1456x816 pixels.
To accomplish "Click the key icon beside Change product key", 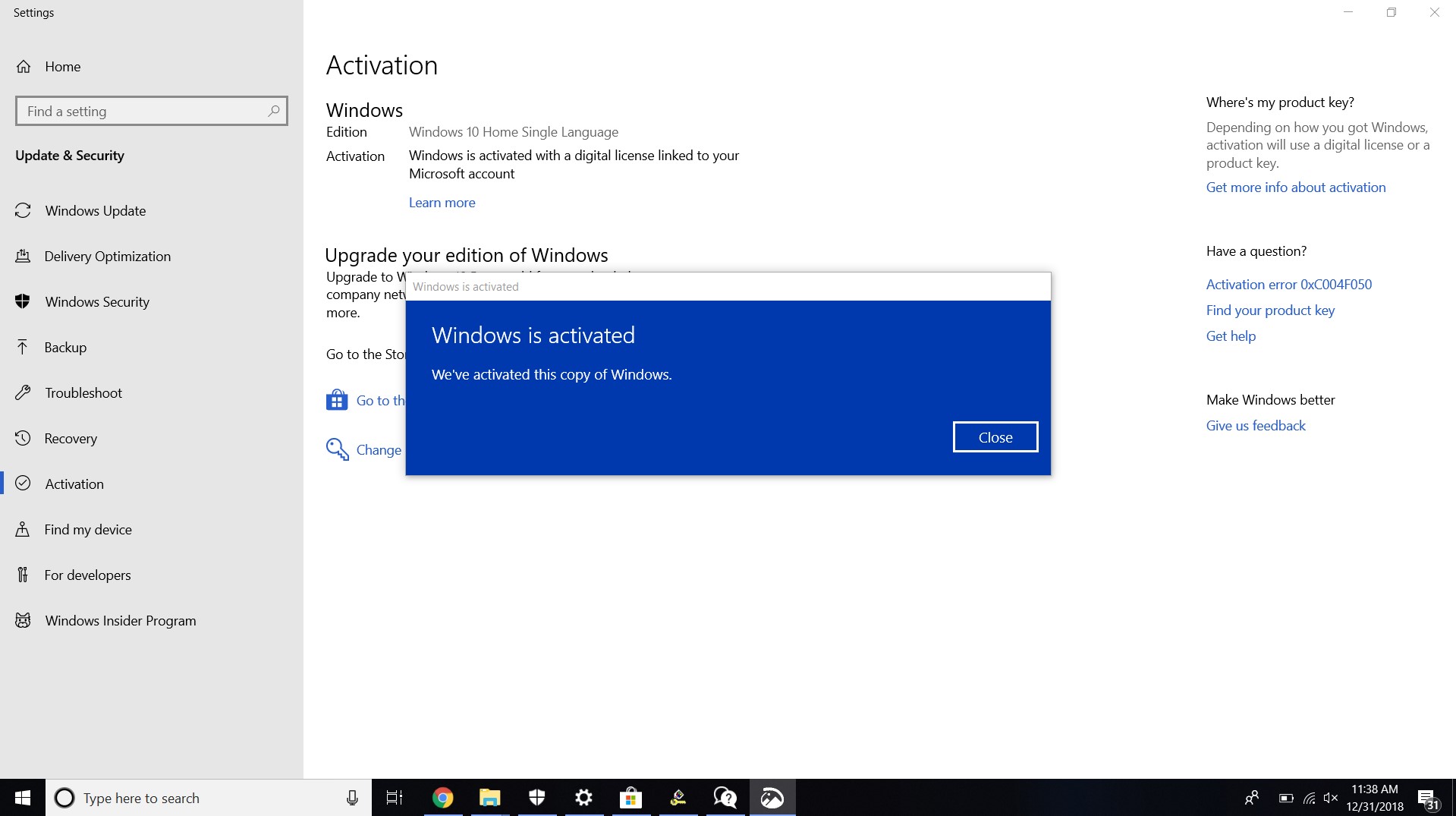I will click(337, 449).
